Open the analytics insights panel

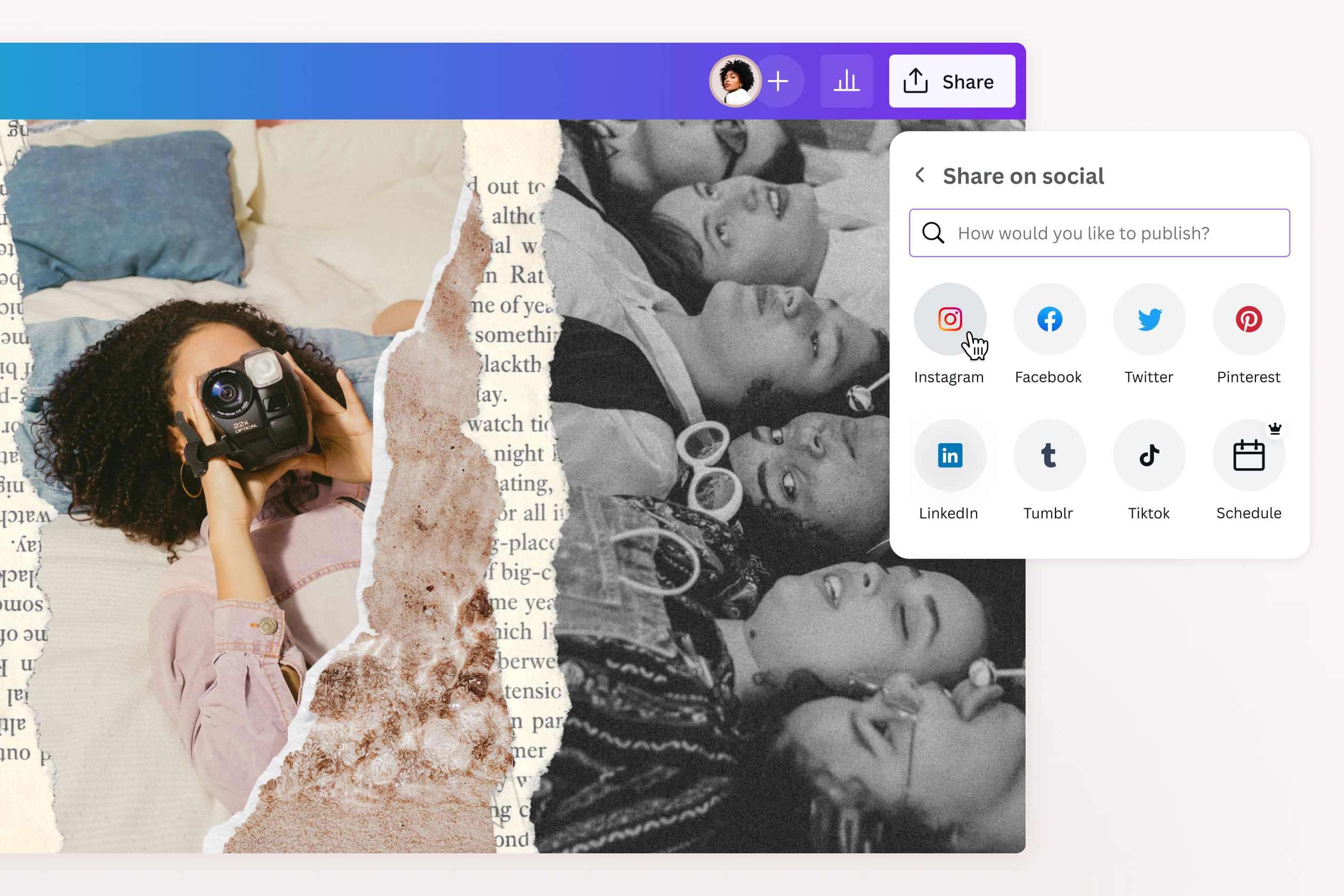pos(846,81)
